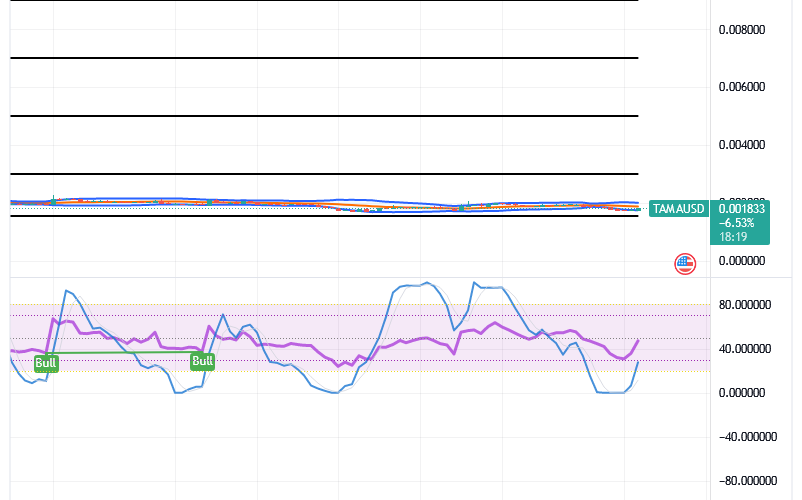
Task: Click the -6.53% change value
Action: [737, 223]
